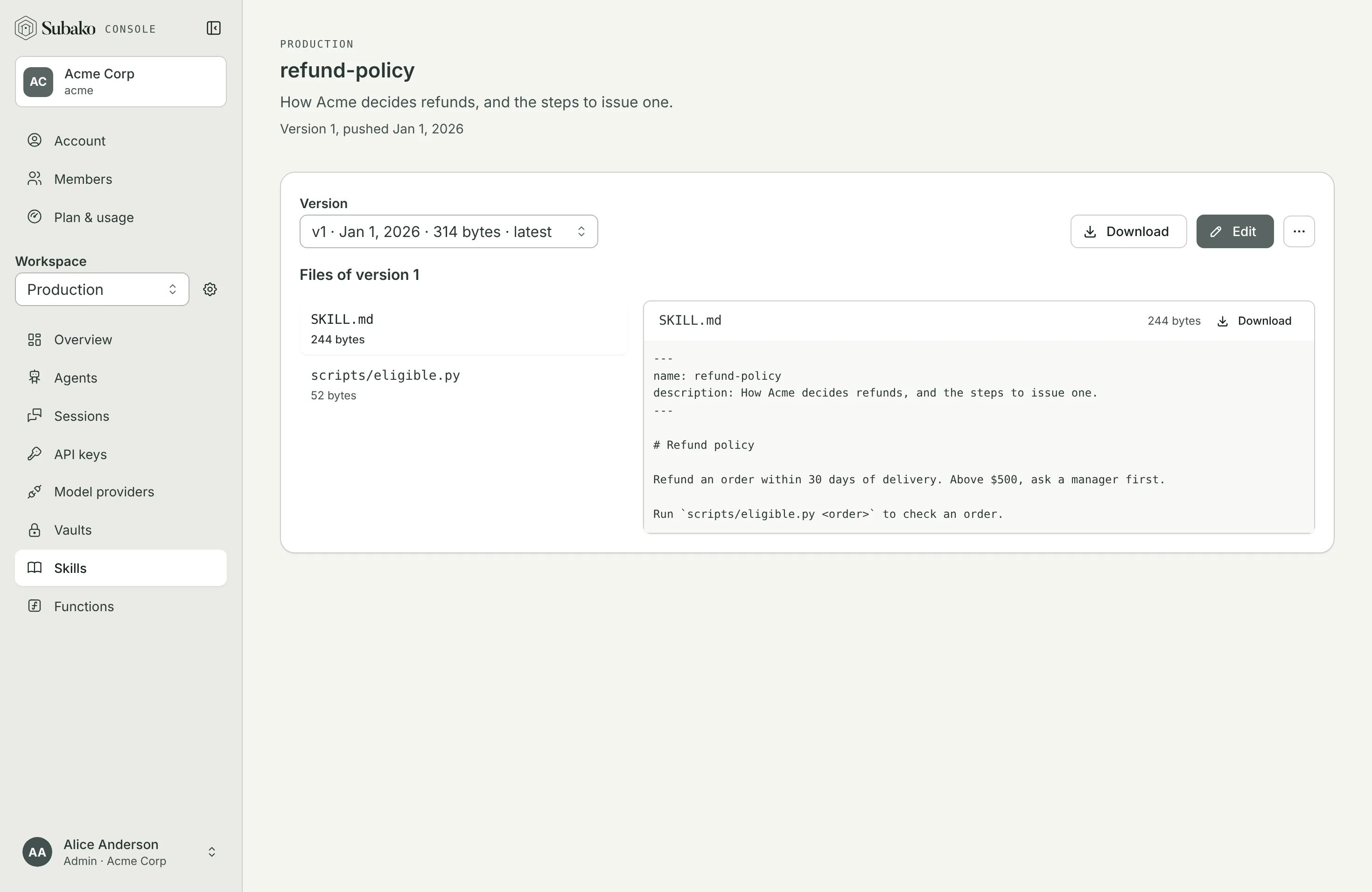Viewport: 1372px width, 892px height.
Task: Download the SKILL.md file
Action: [x=1254, y=321]
